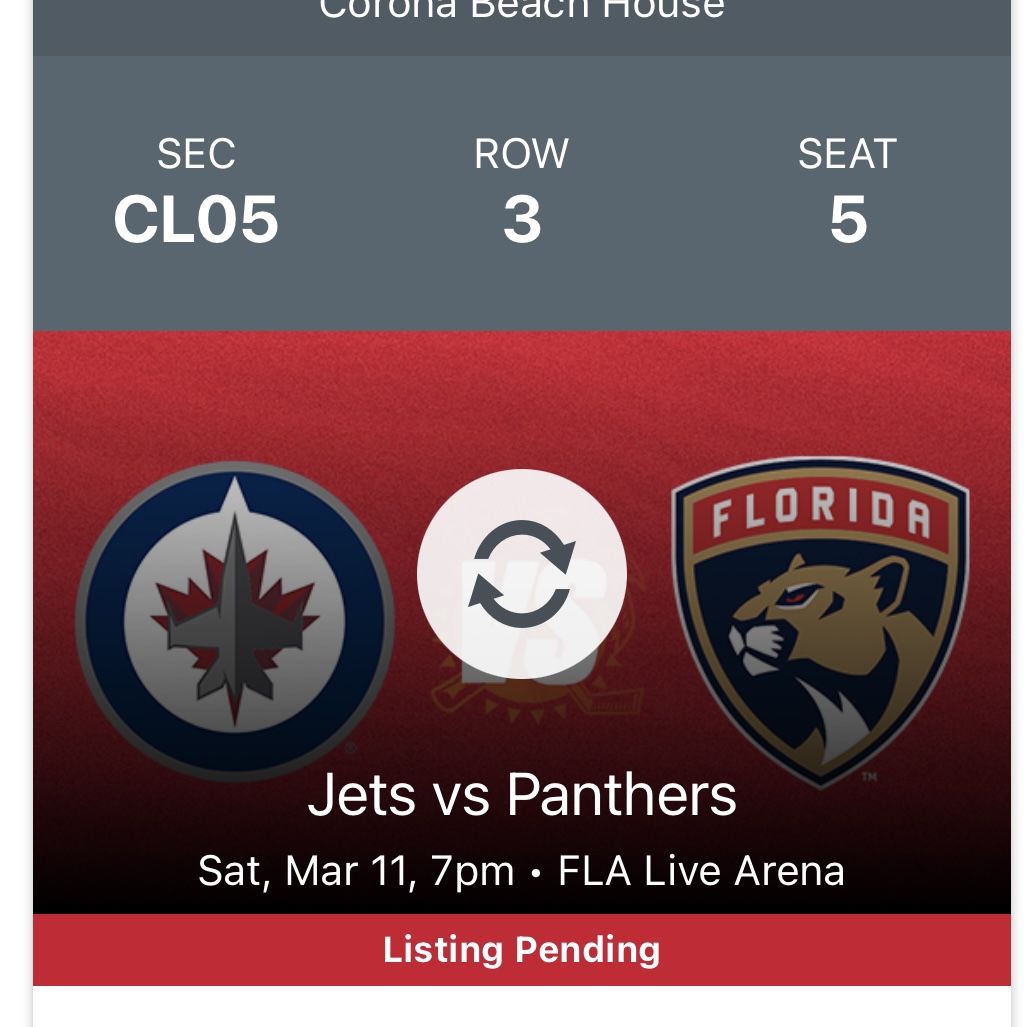Tap the white card below Listing Pending
1024x1027 pixels.
(522, 1006)
